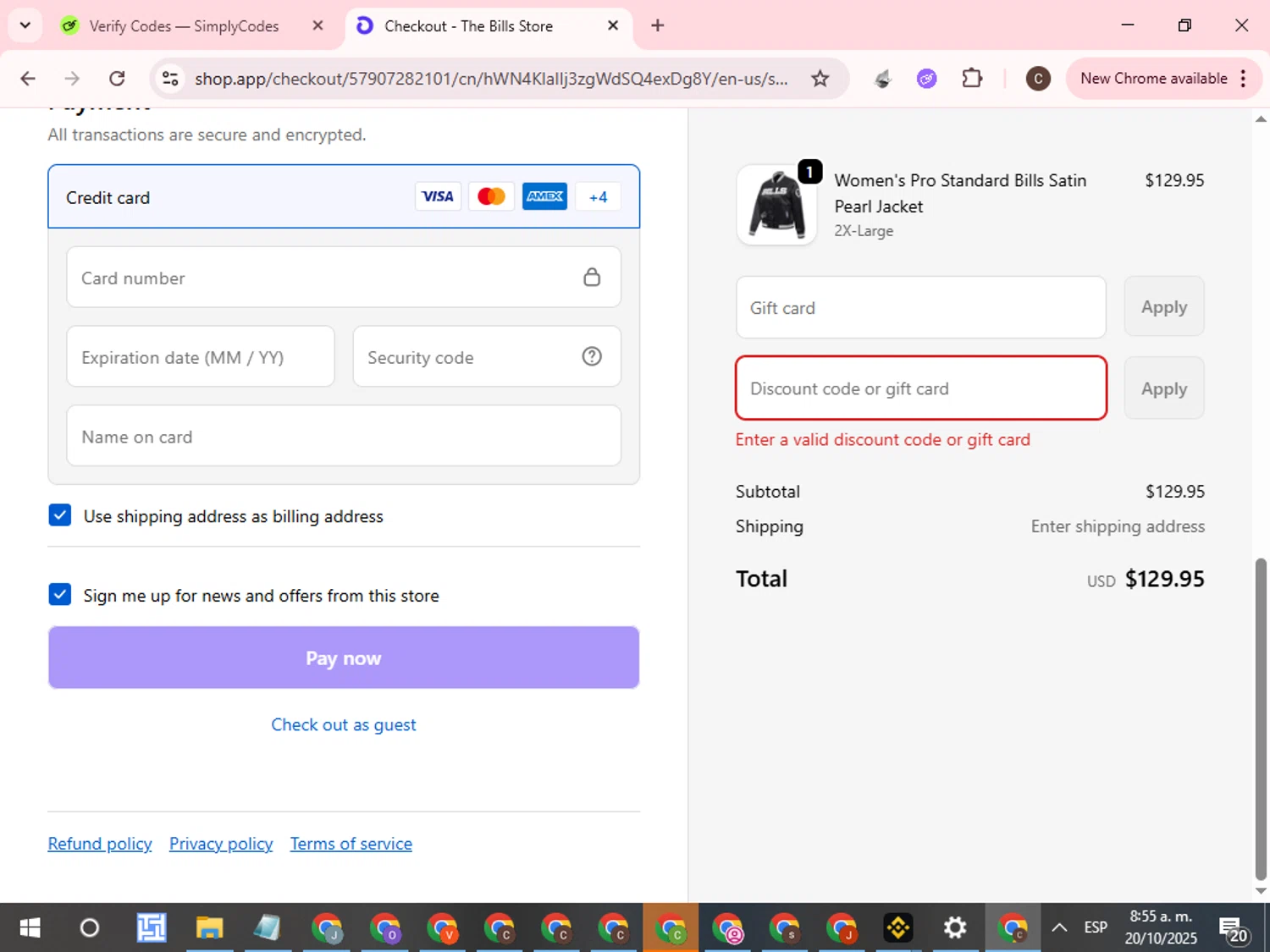Apply the gift card
The width and height of the screenshot is (1270, 952).
tap(1164, 306)
